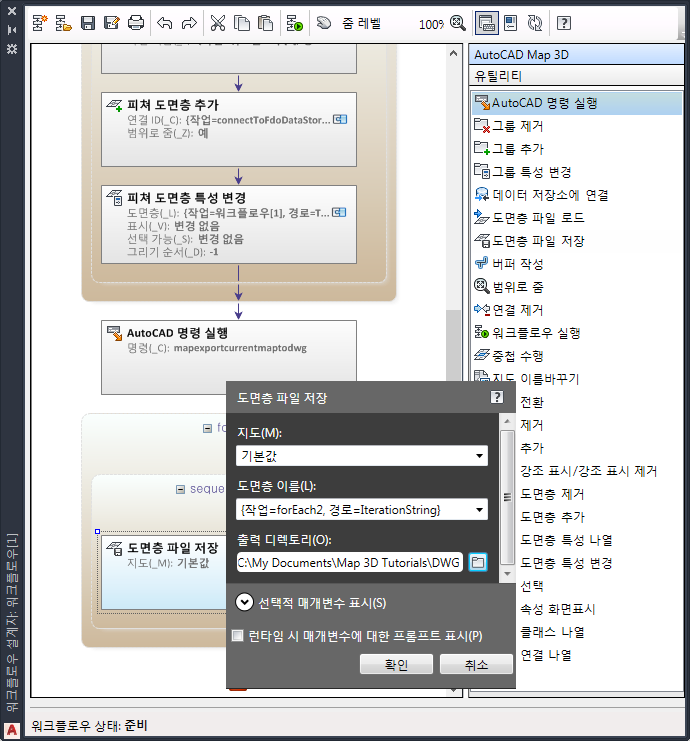Select 버퍼 작성 activity
Image resolution: width=690 pixels, height=741 pixels.
point(577,264)
